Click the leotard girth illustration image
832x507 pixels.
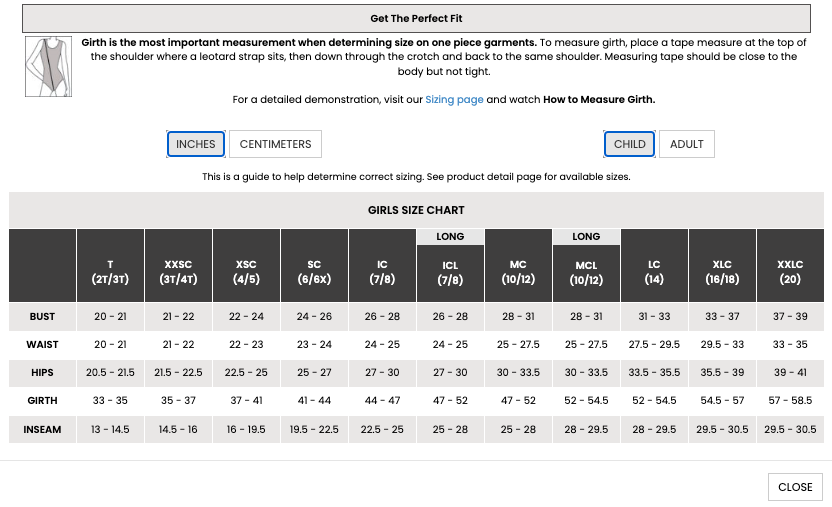pyautogui.click(x=49, y=67)
